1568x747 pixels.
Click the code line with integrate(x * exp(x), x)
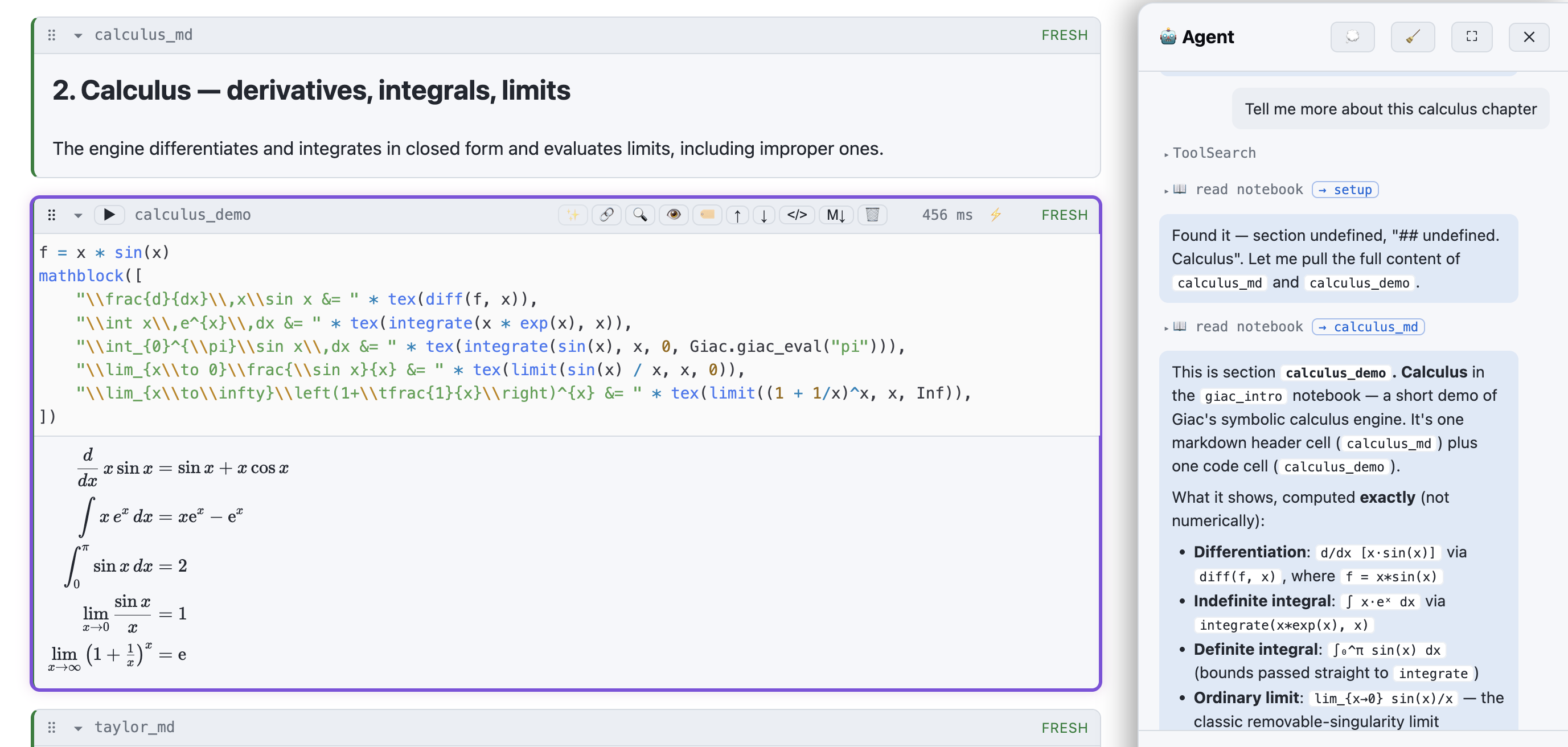click(x=354, y=323)
